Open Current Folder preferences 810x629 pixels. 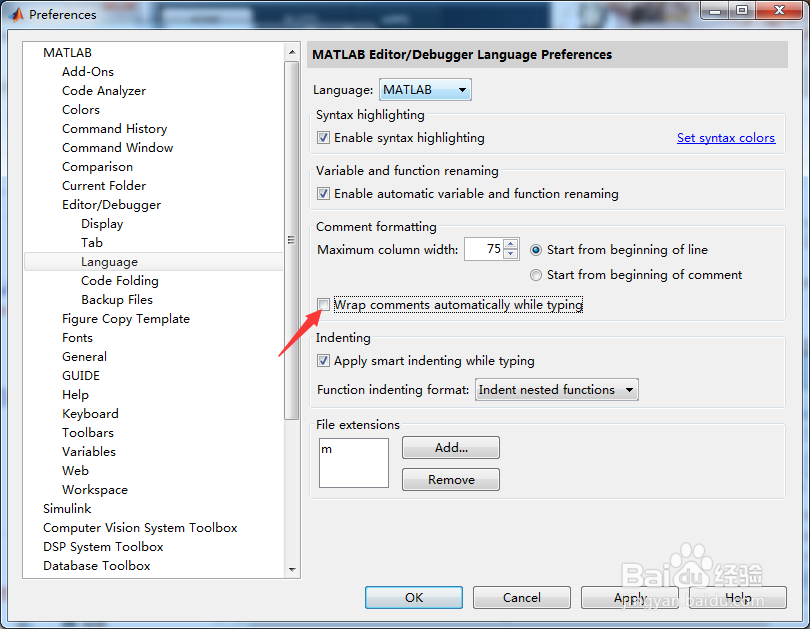104,185
